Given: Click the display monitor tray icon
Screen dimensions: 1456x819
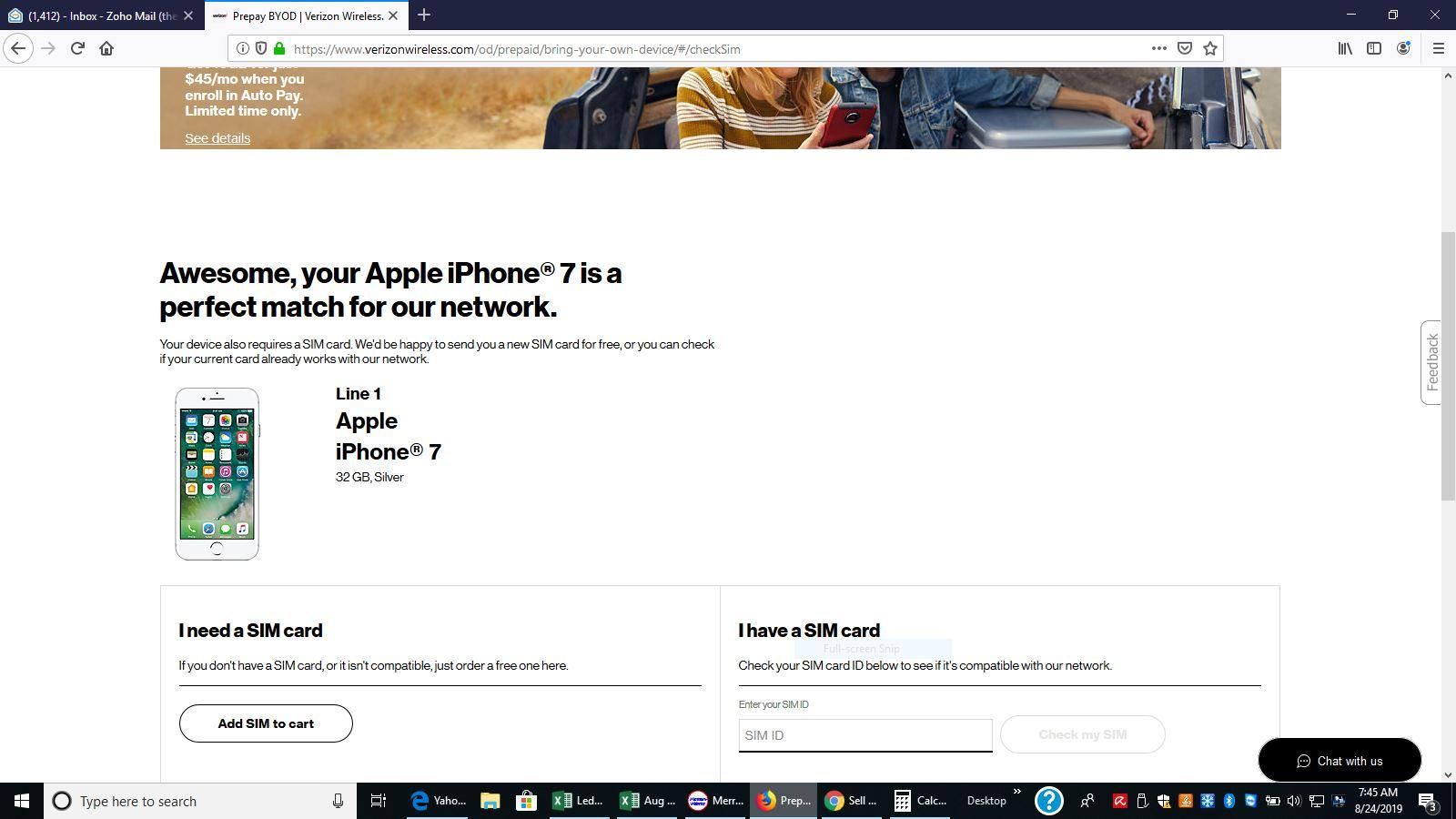Looking at the screenshot, I should click(1339, 801).
